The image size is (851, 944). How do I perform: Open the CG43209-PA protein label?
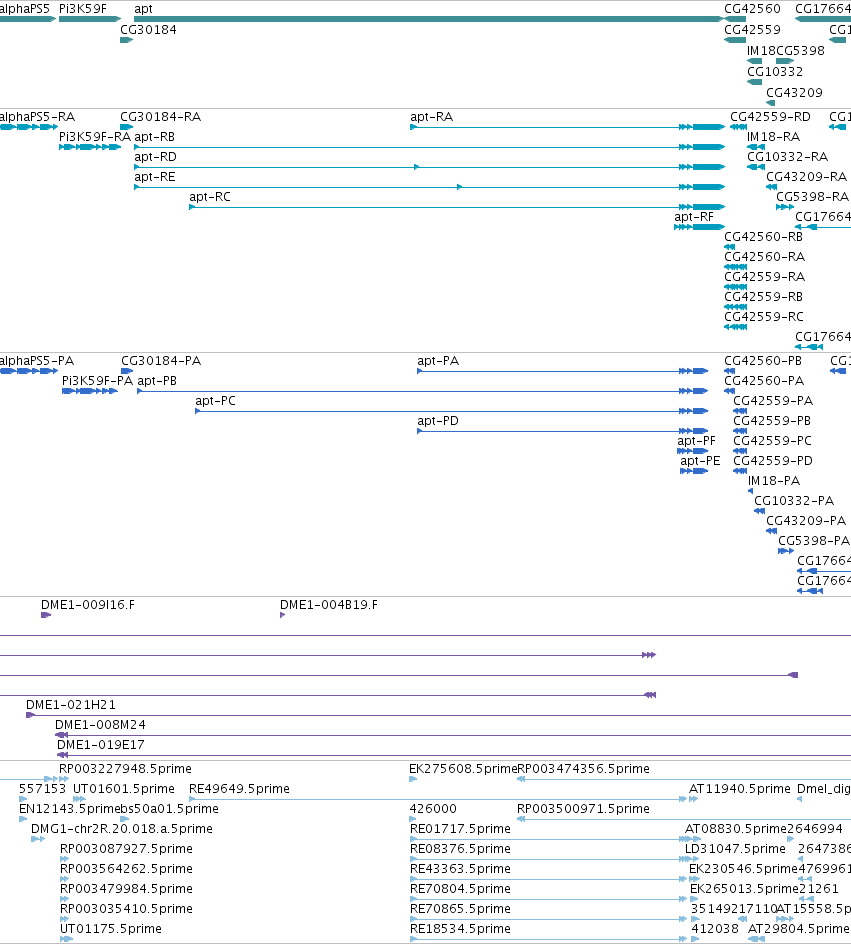(x=806, y=520)
